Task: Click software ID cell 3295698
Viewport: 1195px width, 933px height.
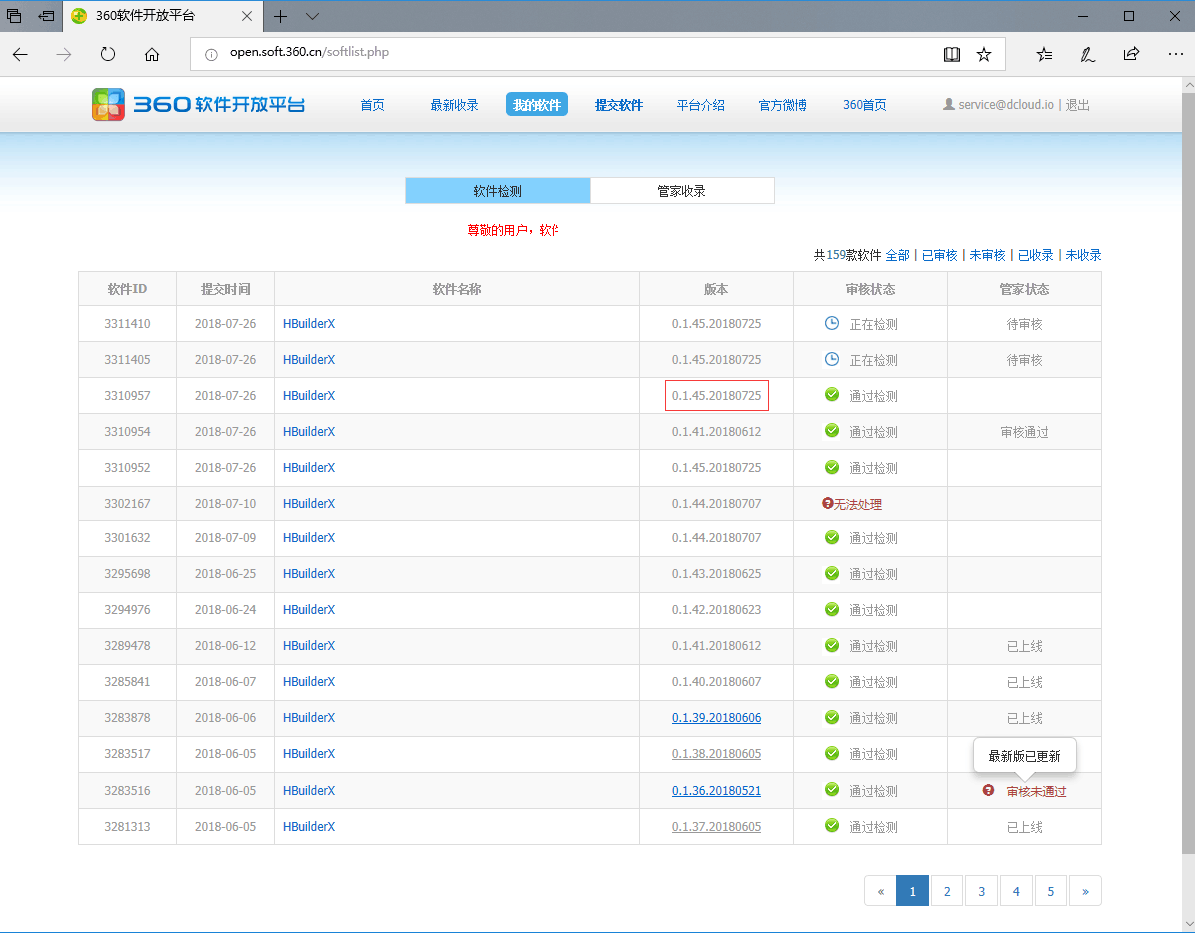Action: point(127,574)
